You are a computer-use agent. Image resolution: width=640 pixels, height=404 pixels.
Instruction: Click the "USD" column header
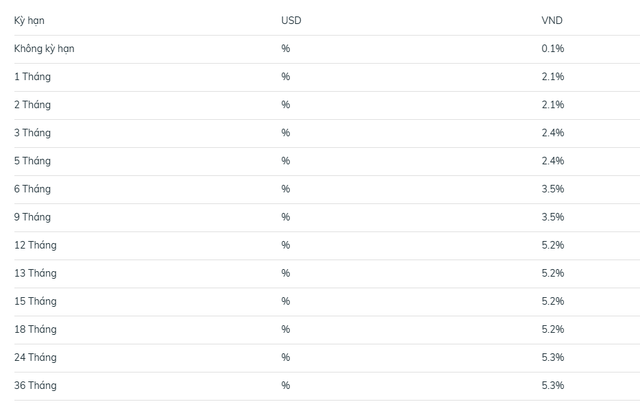(292, 20)
